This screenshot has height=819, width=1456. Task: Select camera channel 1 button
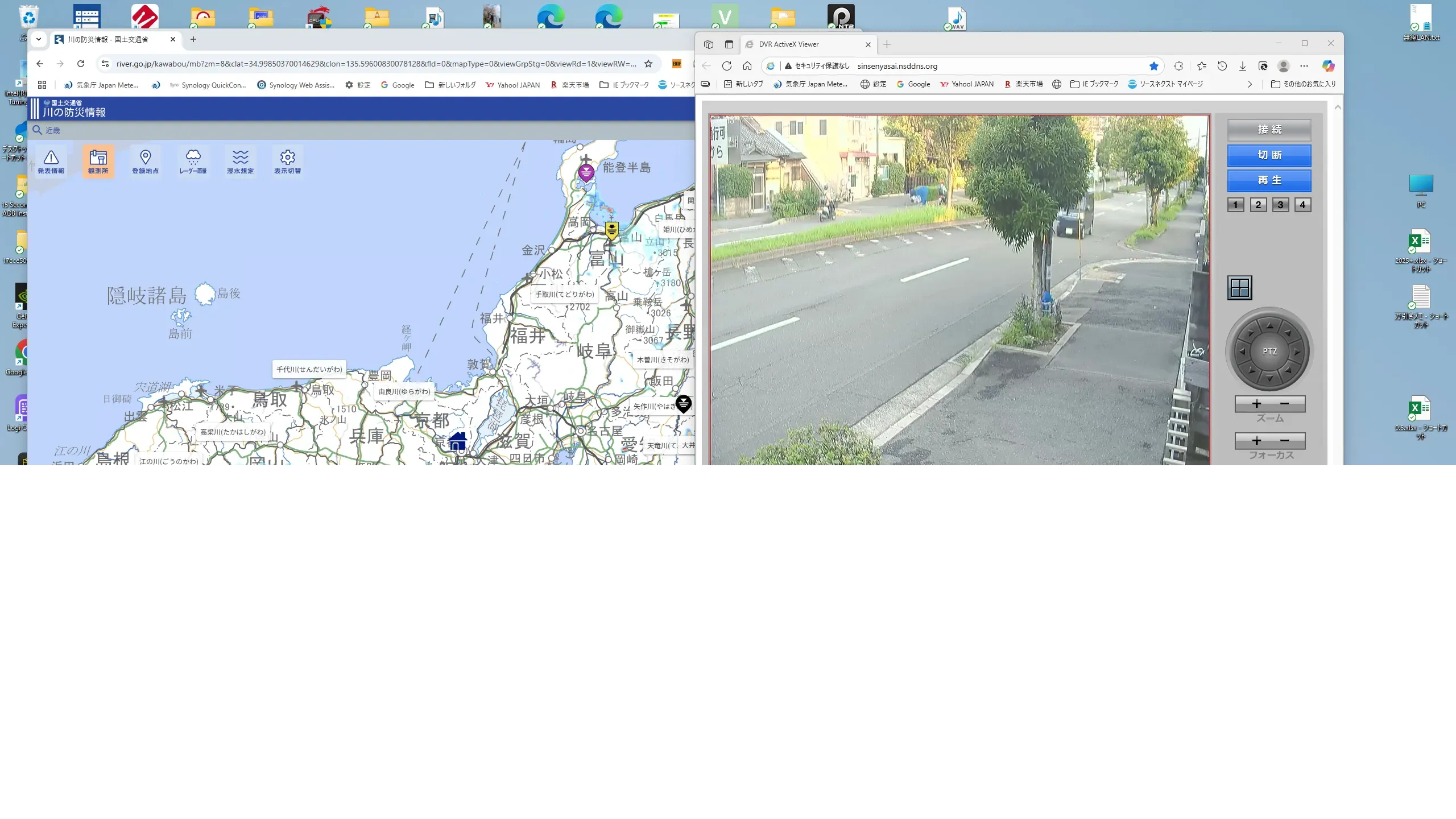click(x=1235, y=205)
